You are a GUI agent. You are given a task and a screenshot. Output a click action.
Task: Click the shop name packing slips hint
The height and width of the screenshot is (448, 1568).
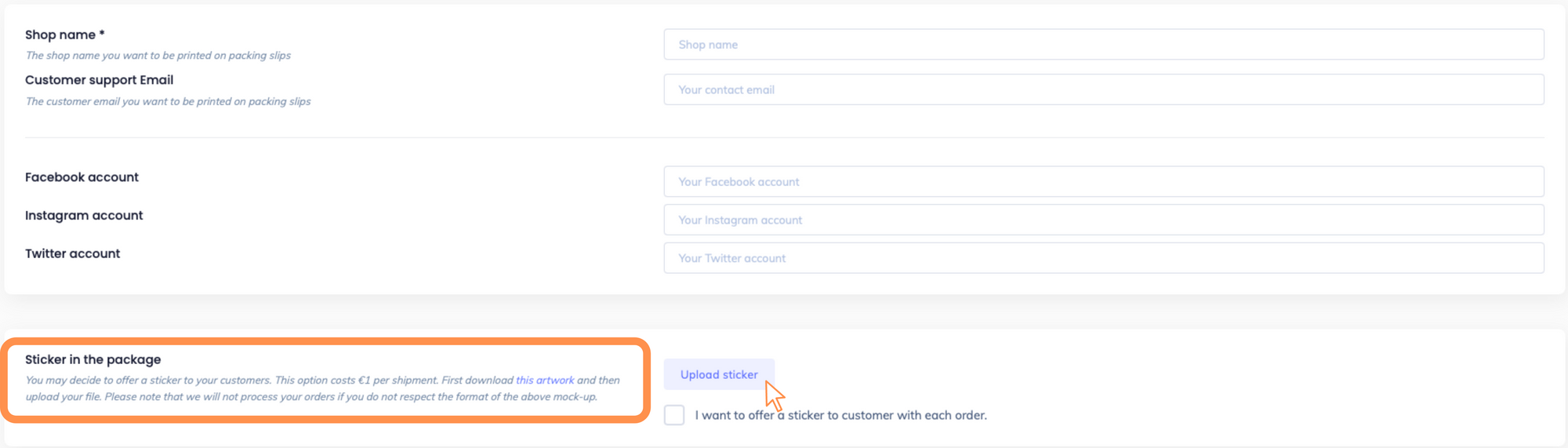pyautogui.click(x=158, y=56)
